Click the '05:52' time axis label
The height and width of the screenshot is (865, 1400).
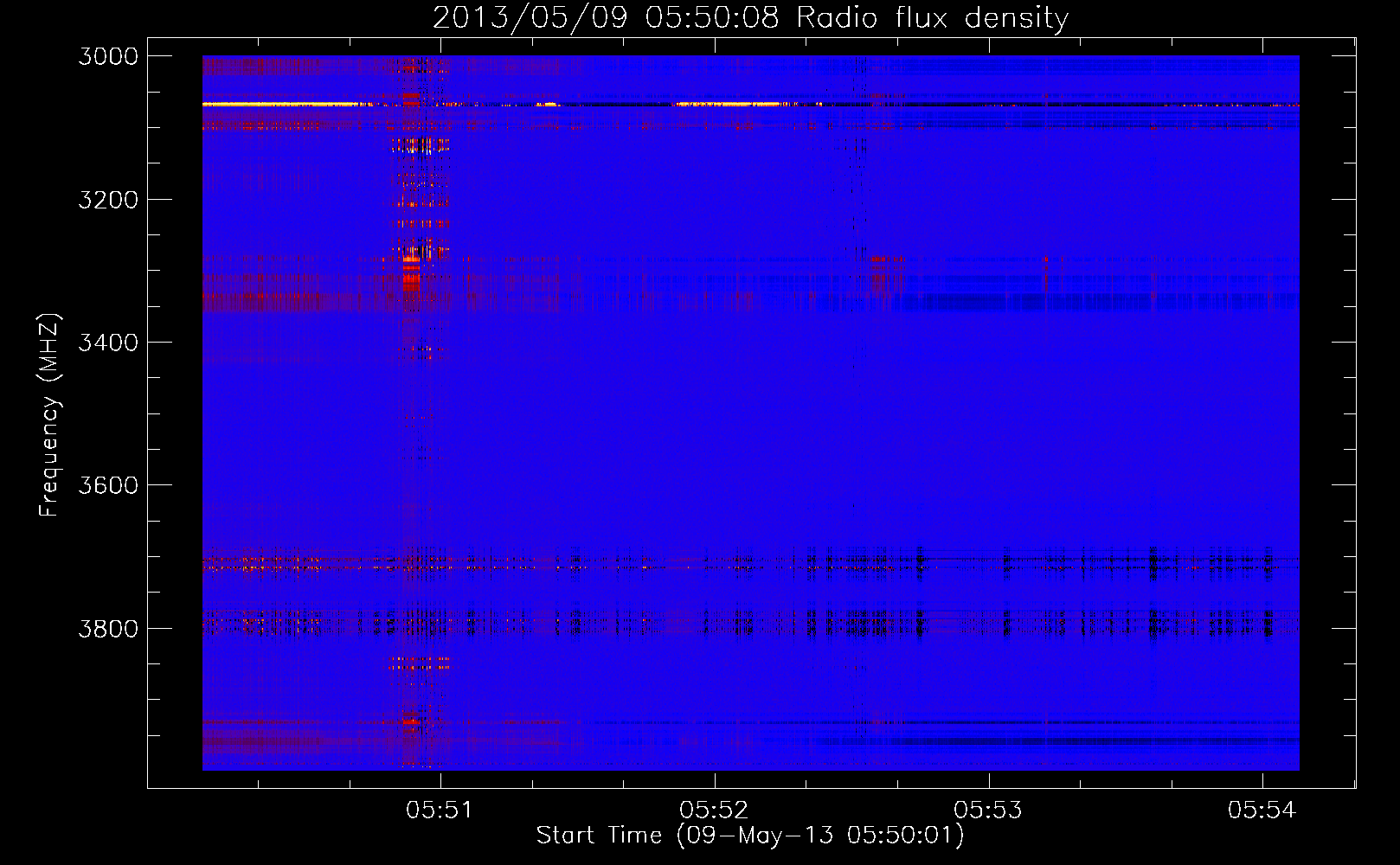[714, 810]
